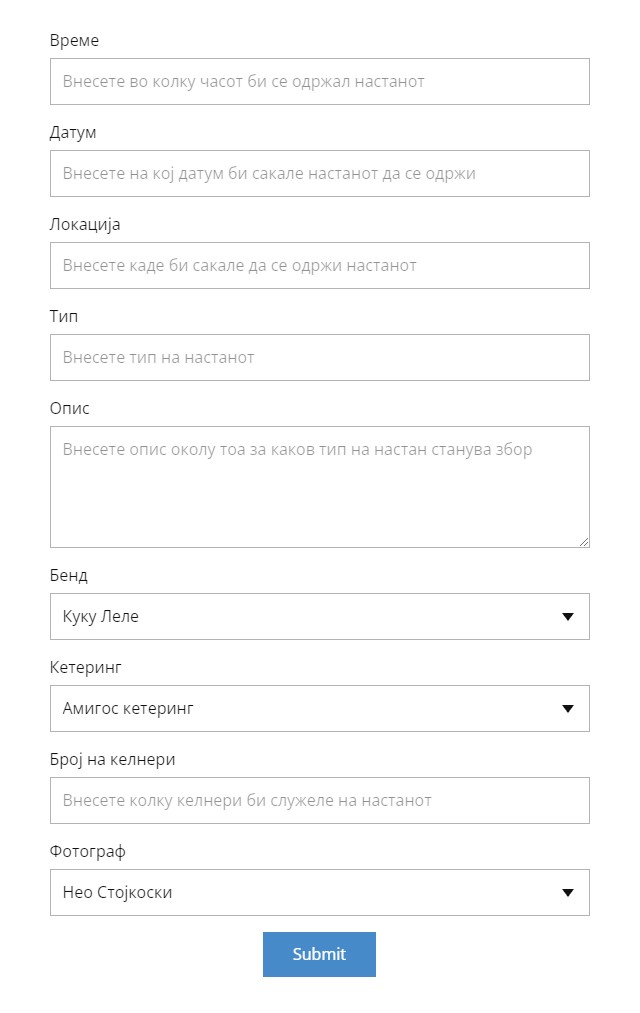Click the Фотограф label text
This screenshot has width=640, height=1013.
[88, 851]
